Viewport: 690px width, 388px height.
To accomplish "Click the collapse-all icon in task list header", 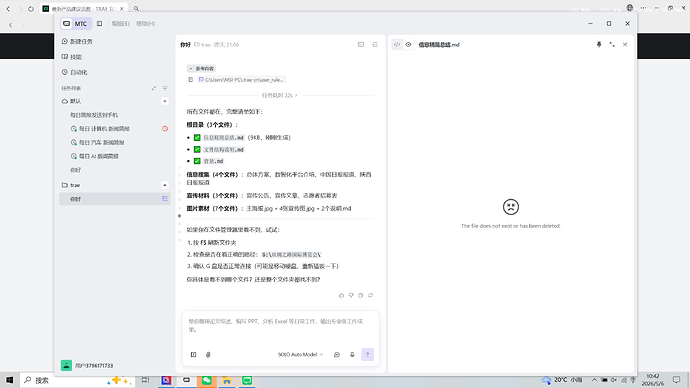I will 154,88.
